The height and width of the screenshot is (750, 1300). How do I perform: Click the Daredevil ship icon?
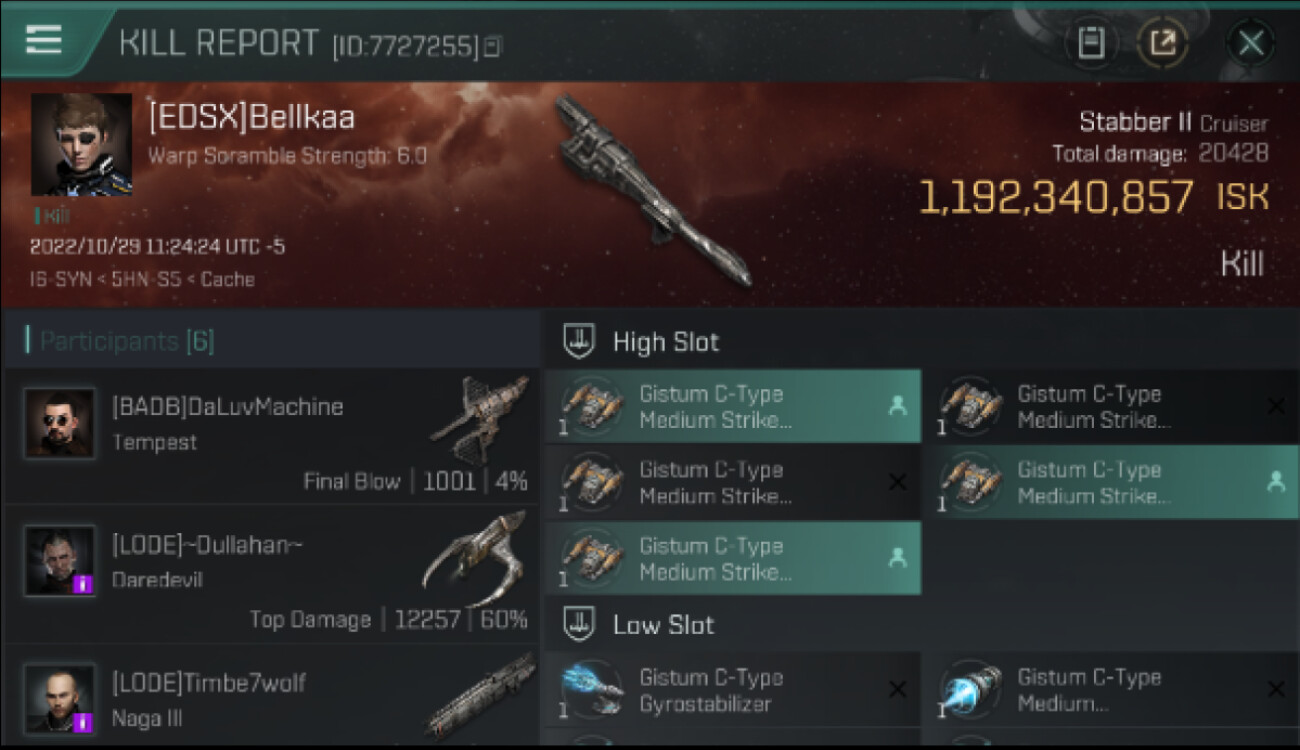[475, 558]
